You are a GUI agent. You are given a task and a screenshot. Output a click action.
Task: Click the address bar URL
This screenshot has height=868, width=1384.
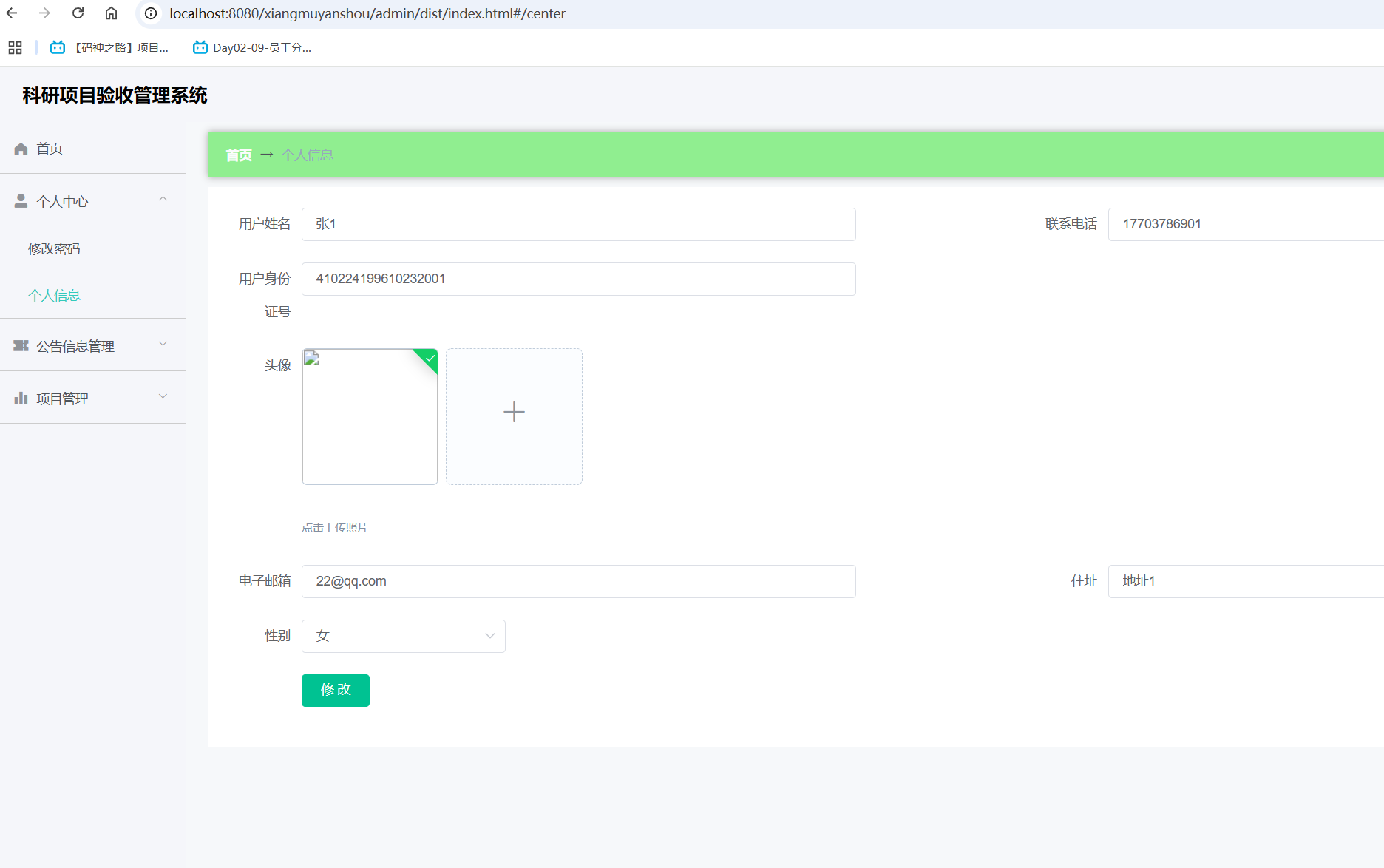pos(367,13)
